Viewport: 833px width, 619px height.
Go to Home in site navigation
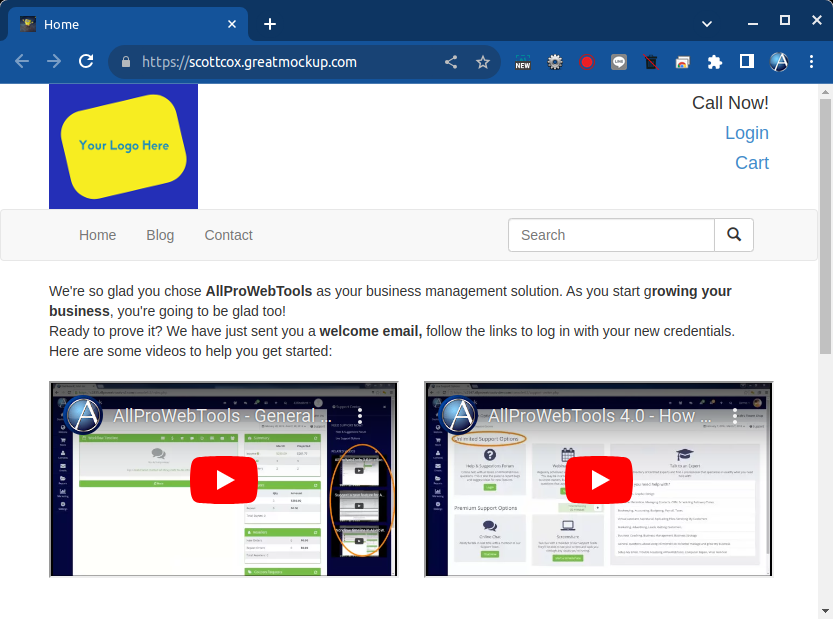point(97,235)
